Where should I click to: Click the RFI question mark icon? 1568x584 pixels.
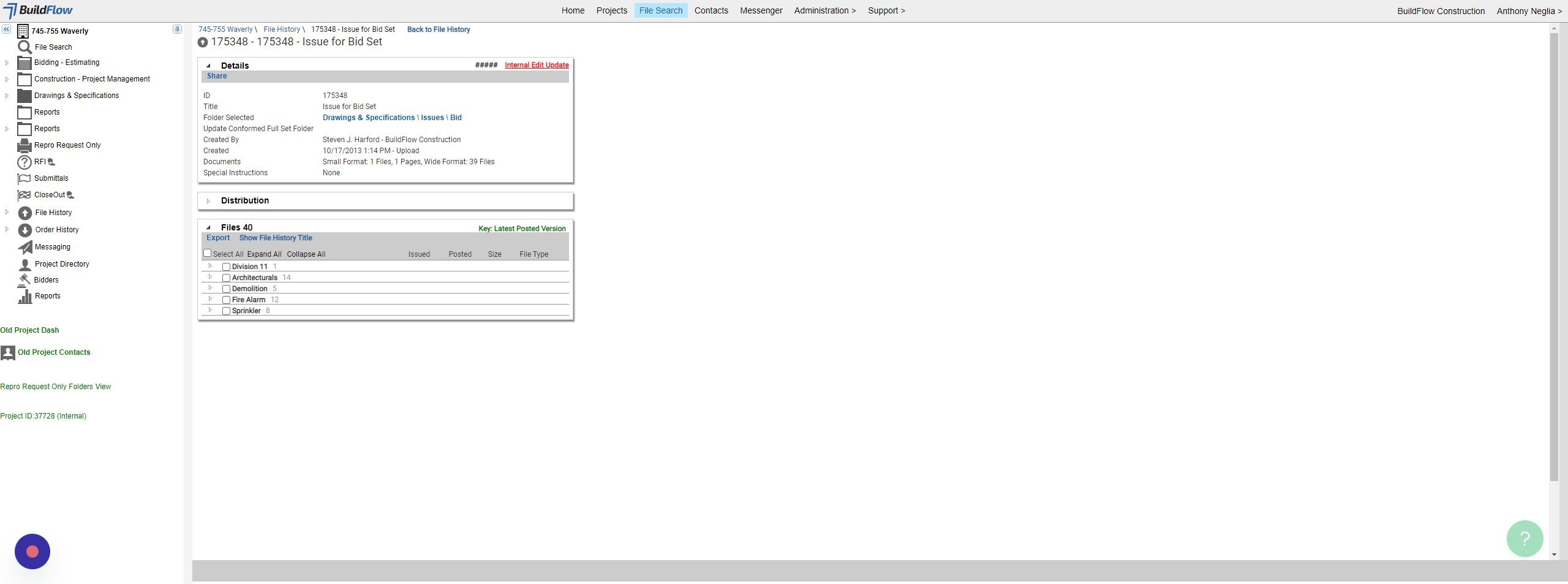pos(24,162)
